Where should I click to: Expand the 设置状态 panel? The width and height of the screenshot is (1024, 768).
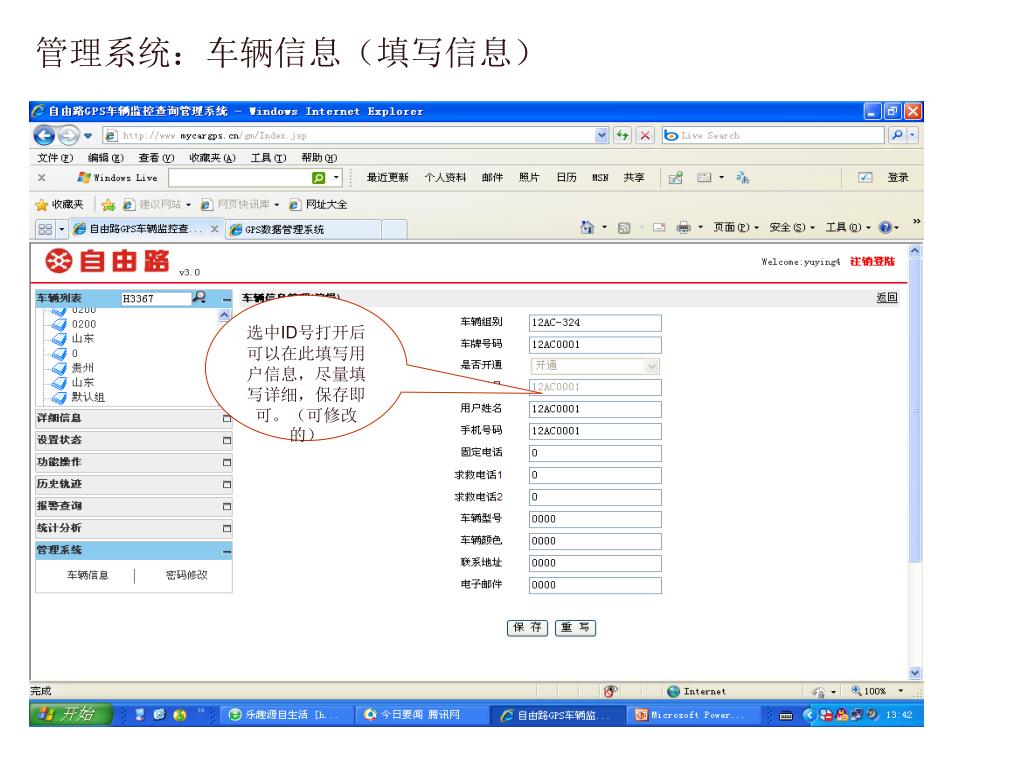pos(227,440)
